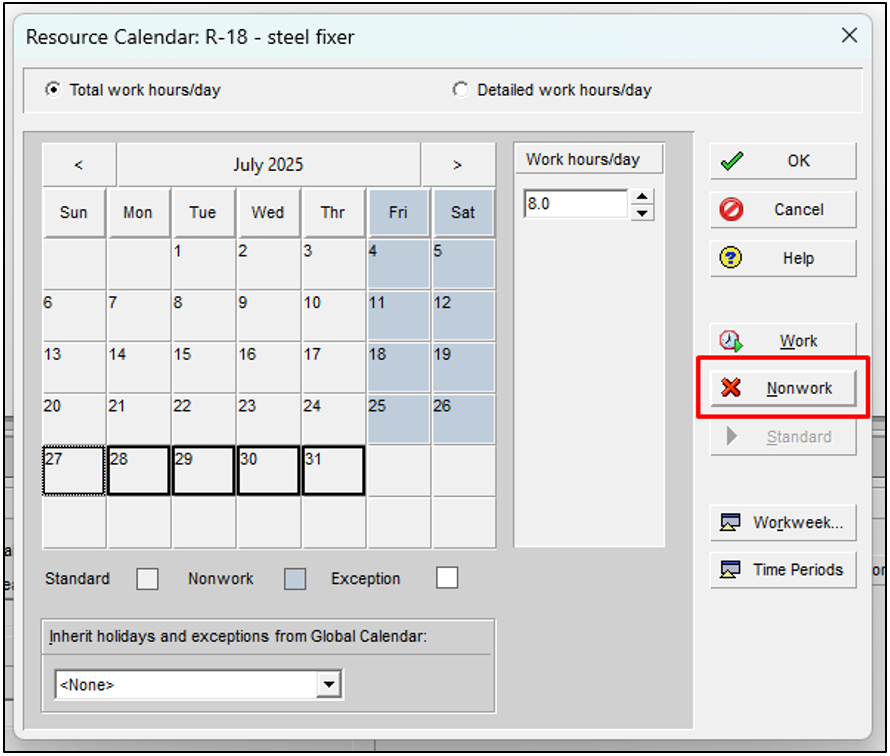
Task: Click the July 2025 month header
Action: 268,165
